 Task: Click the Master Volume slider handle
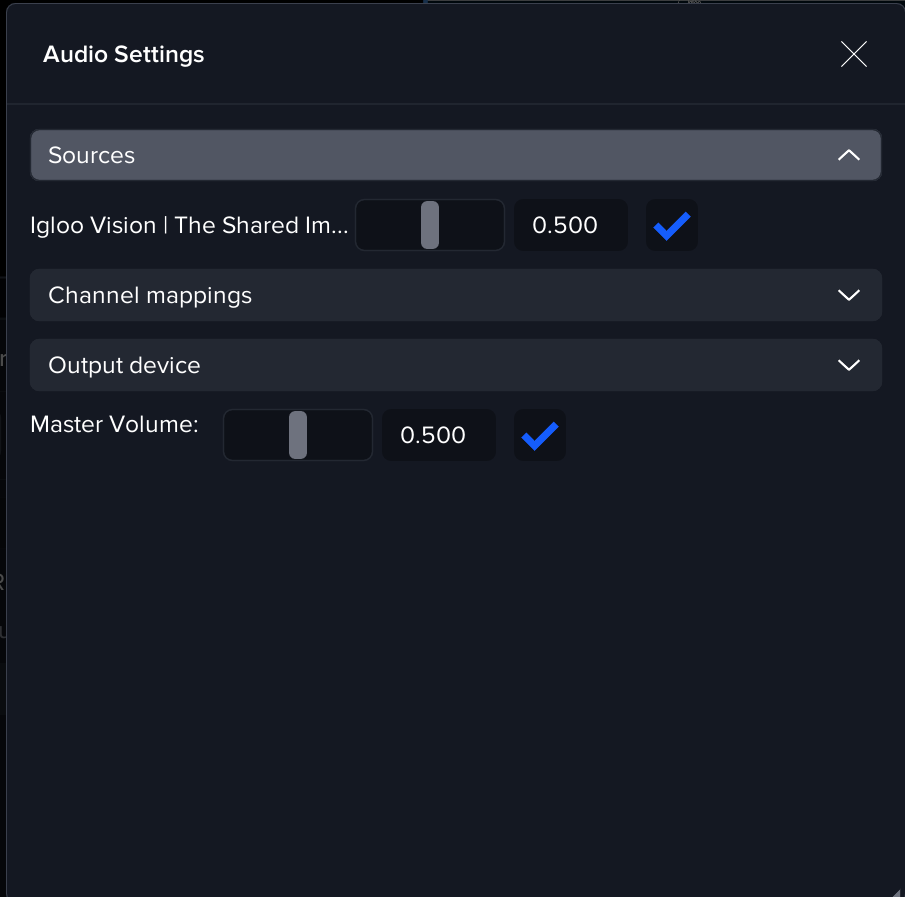[298, 435]
